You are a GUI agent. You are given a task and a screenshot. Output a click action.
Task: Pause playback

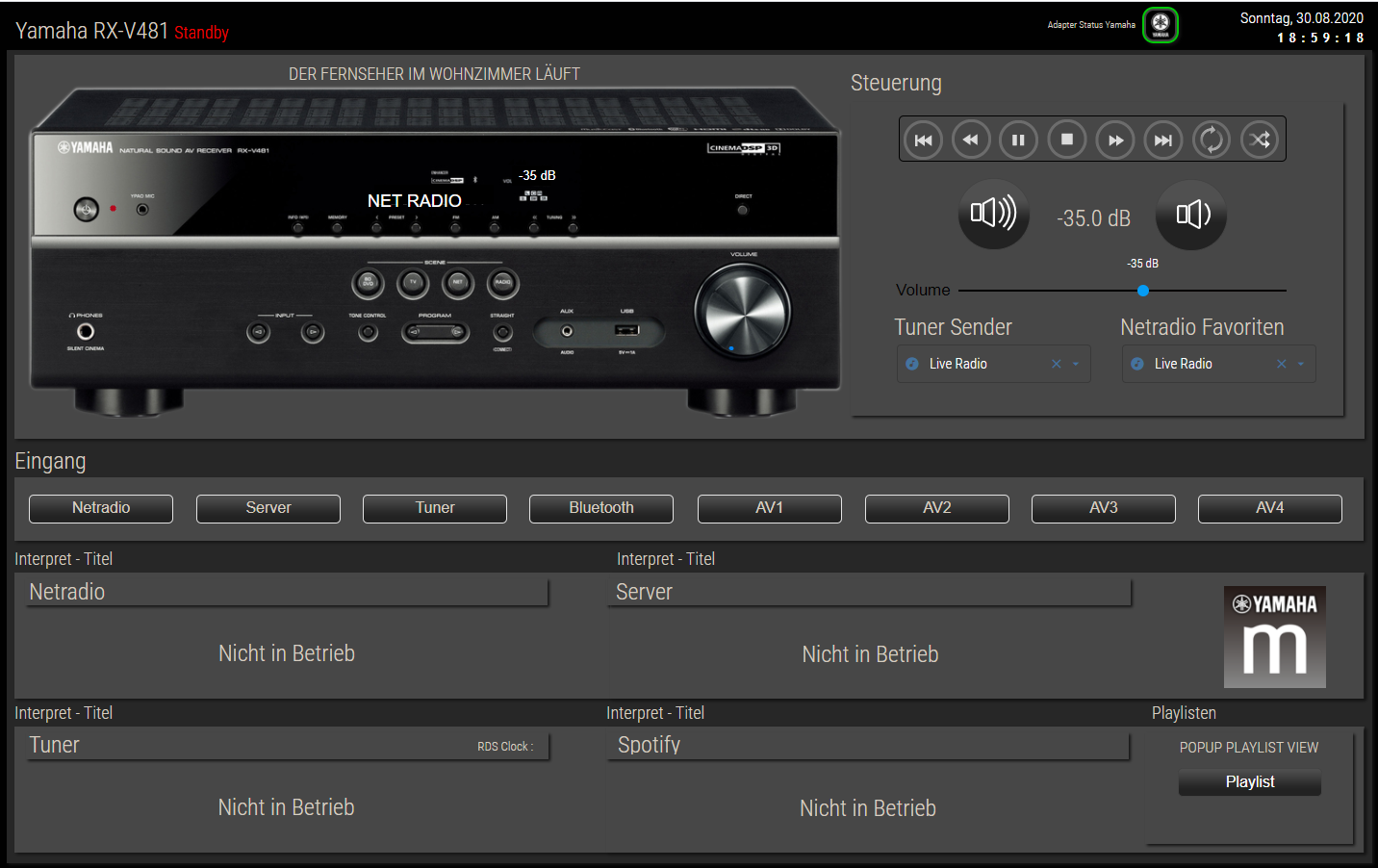tap(1018, 140)
